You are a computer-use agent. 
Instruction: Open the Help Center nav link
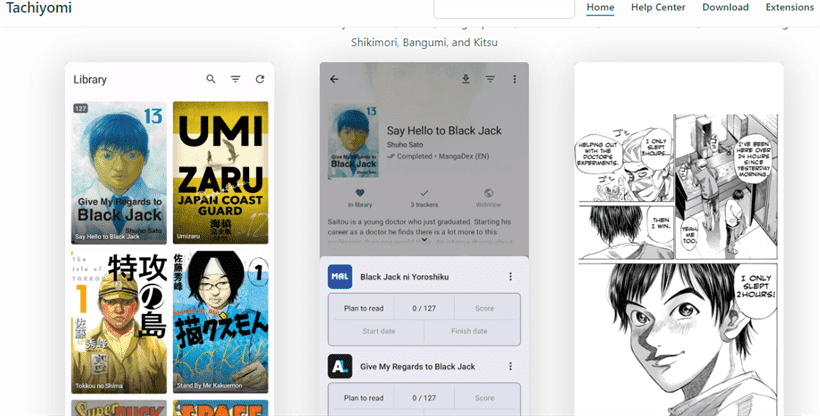point(658,7)
